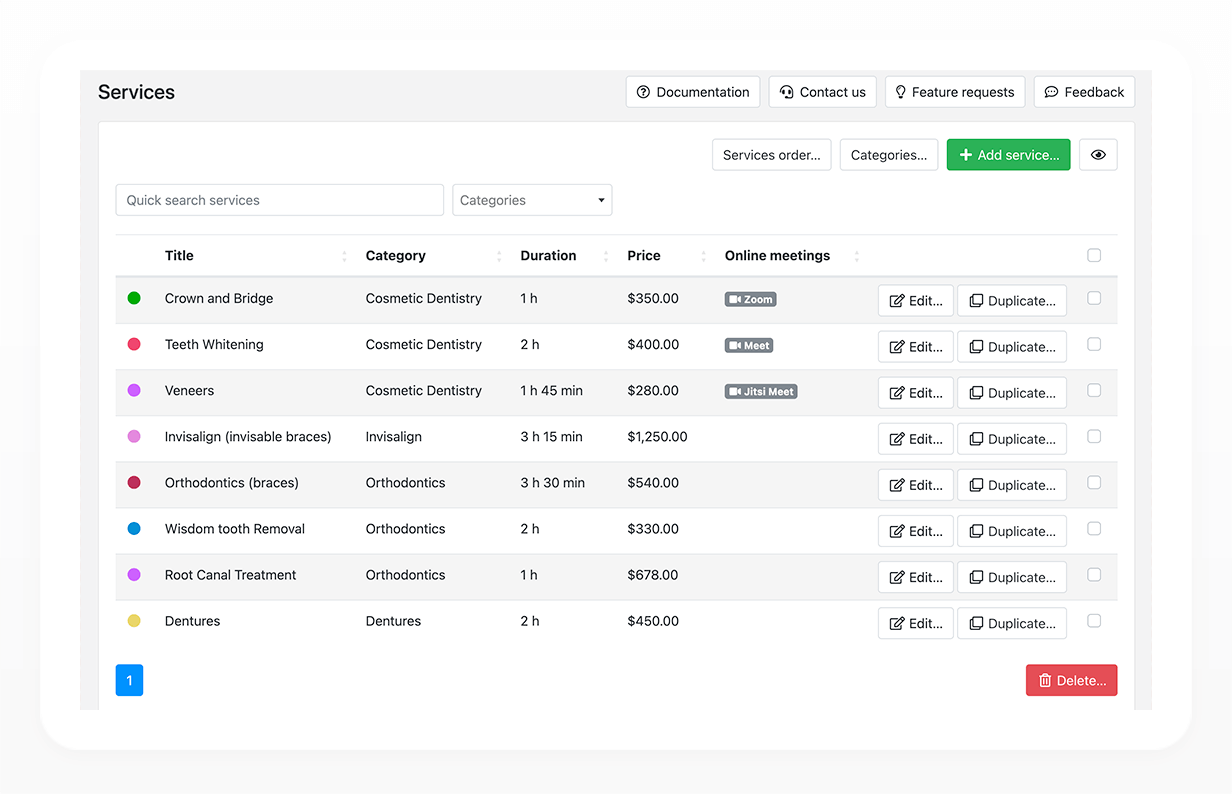The height and width of the screenshot is (794, 1232).
Task: Sort services by Price column
Action: 644,255
